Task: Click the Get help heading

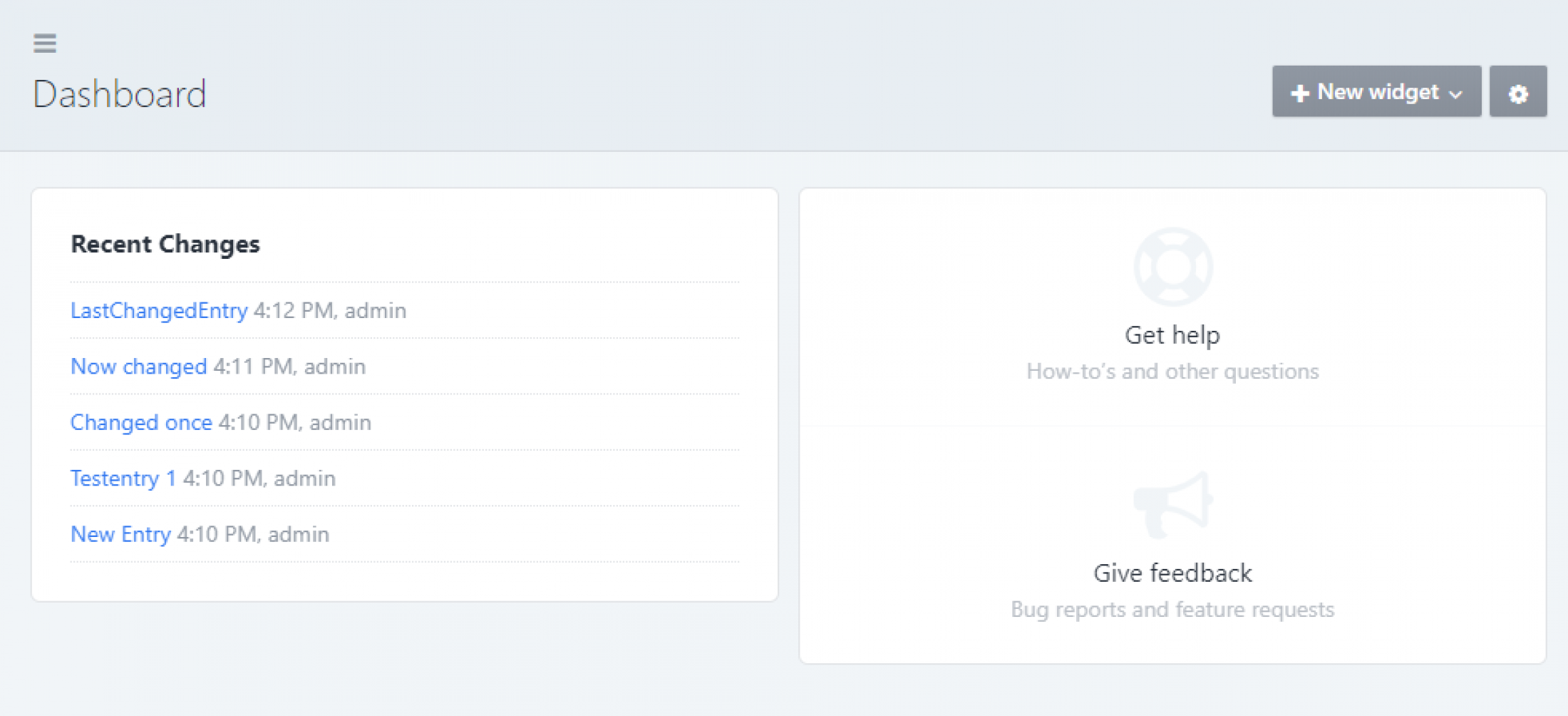Action: [x=1172, y=335]
